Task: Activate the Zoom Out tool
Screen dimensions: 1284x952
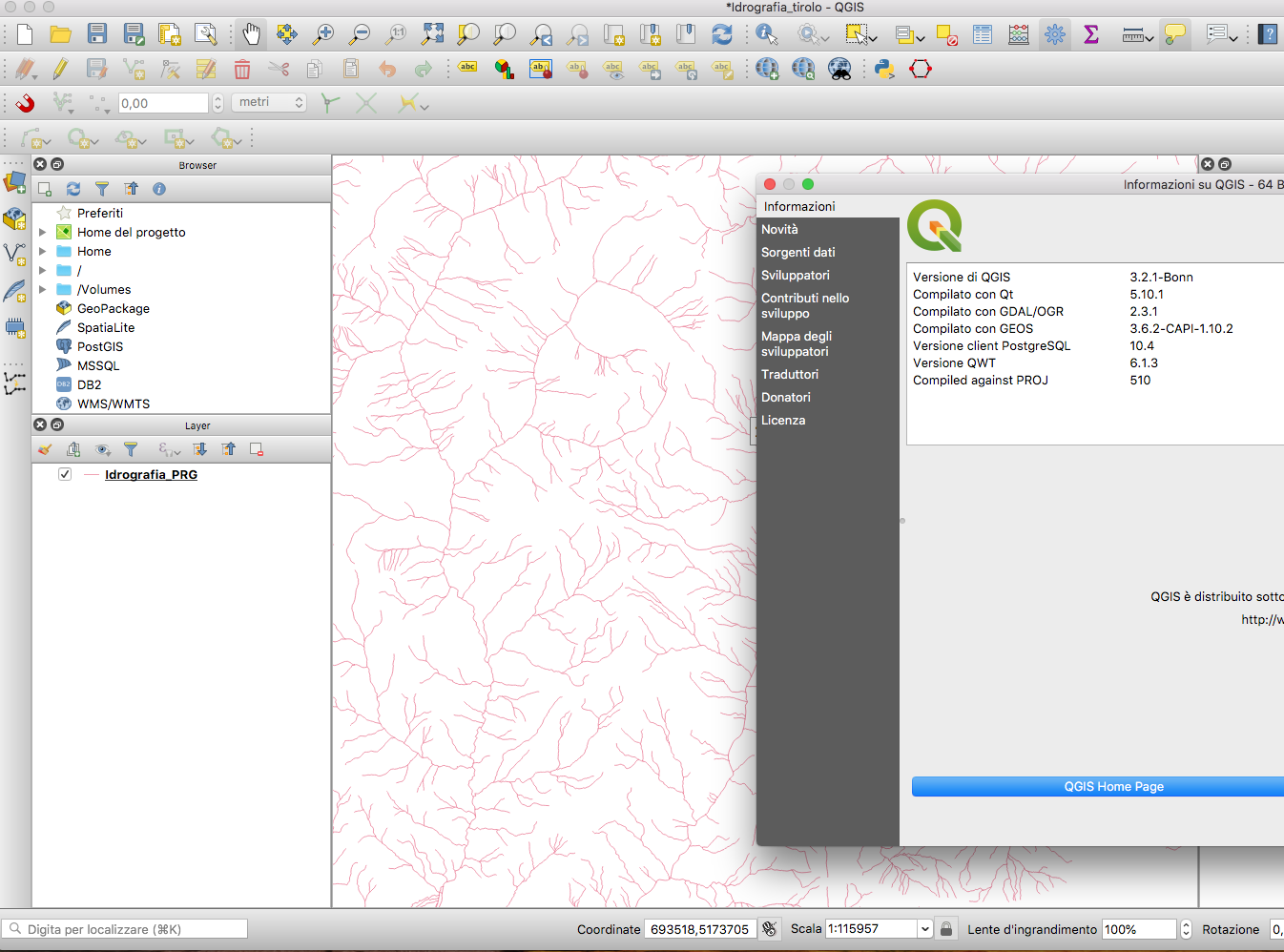Action: pos(361,34)
